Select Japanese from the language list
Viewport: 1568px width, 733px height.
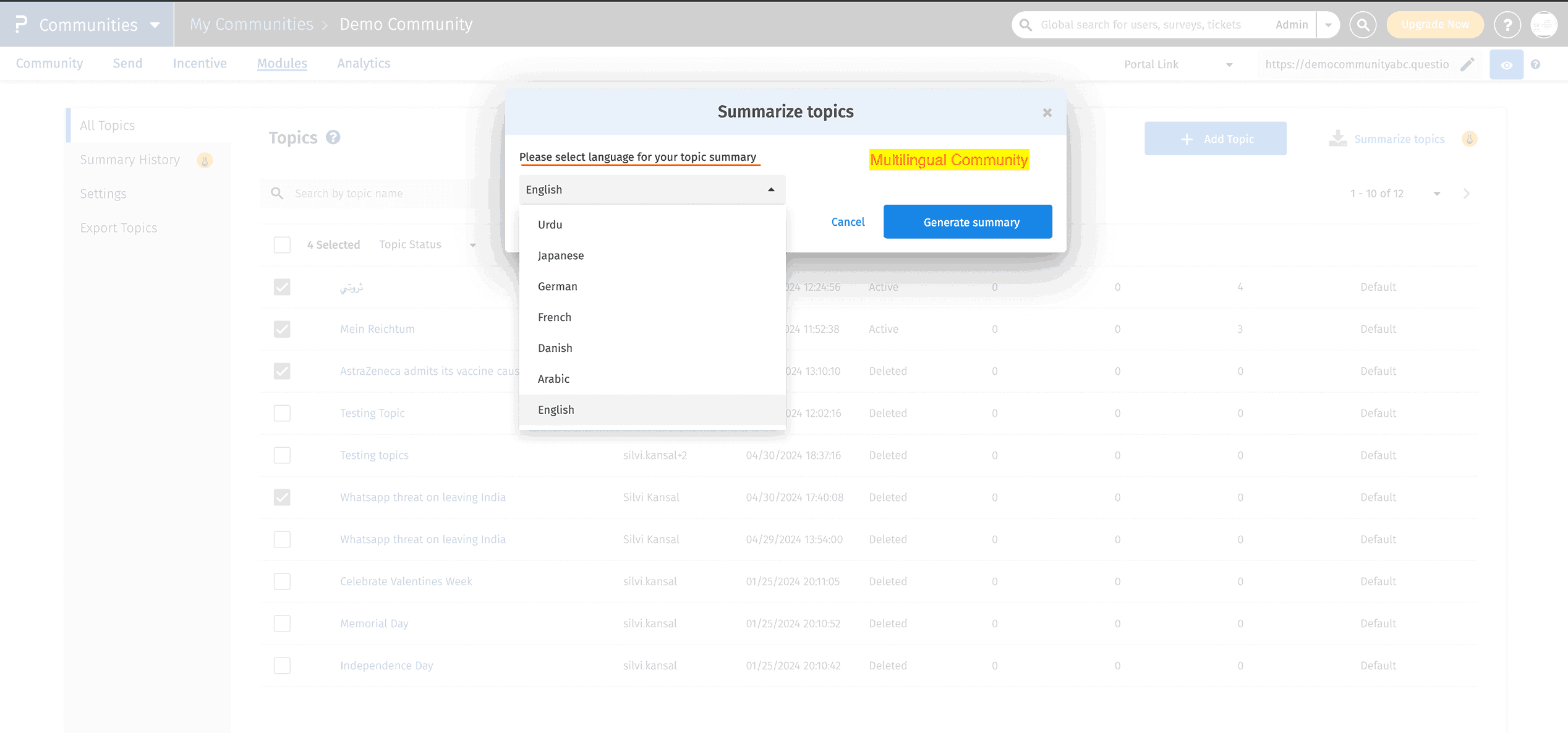click(560, 255)
